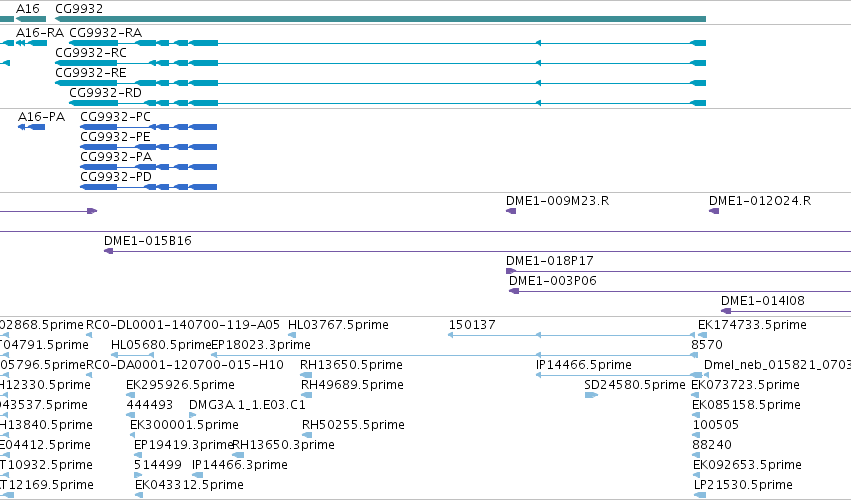The height and width of the screenshot is (500, 851).
Task: Click the IP14466.5prime EST label
Action: coord(583,365)
